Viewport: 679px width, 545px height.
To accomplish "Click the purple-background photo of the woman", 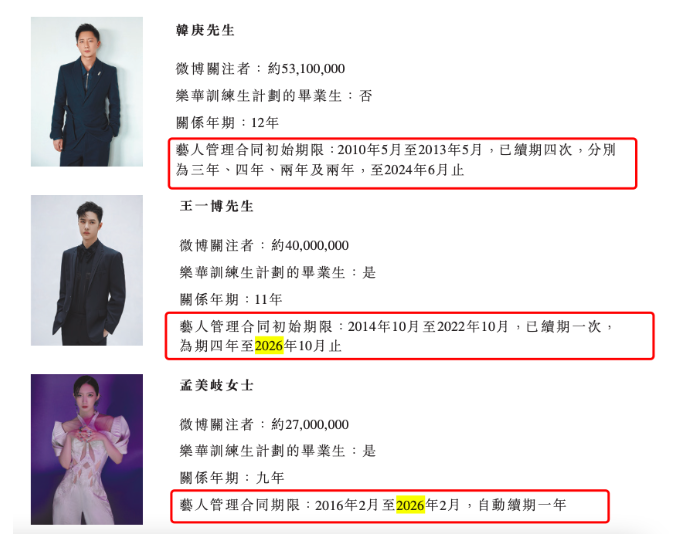I will [x=87, y=449].
